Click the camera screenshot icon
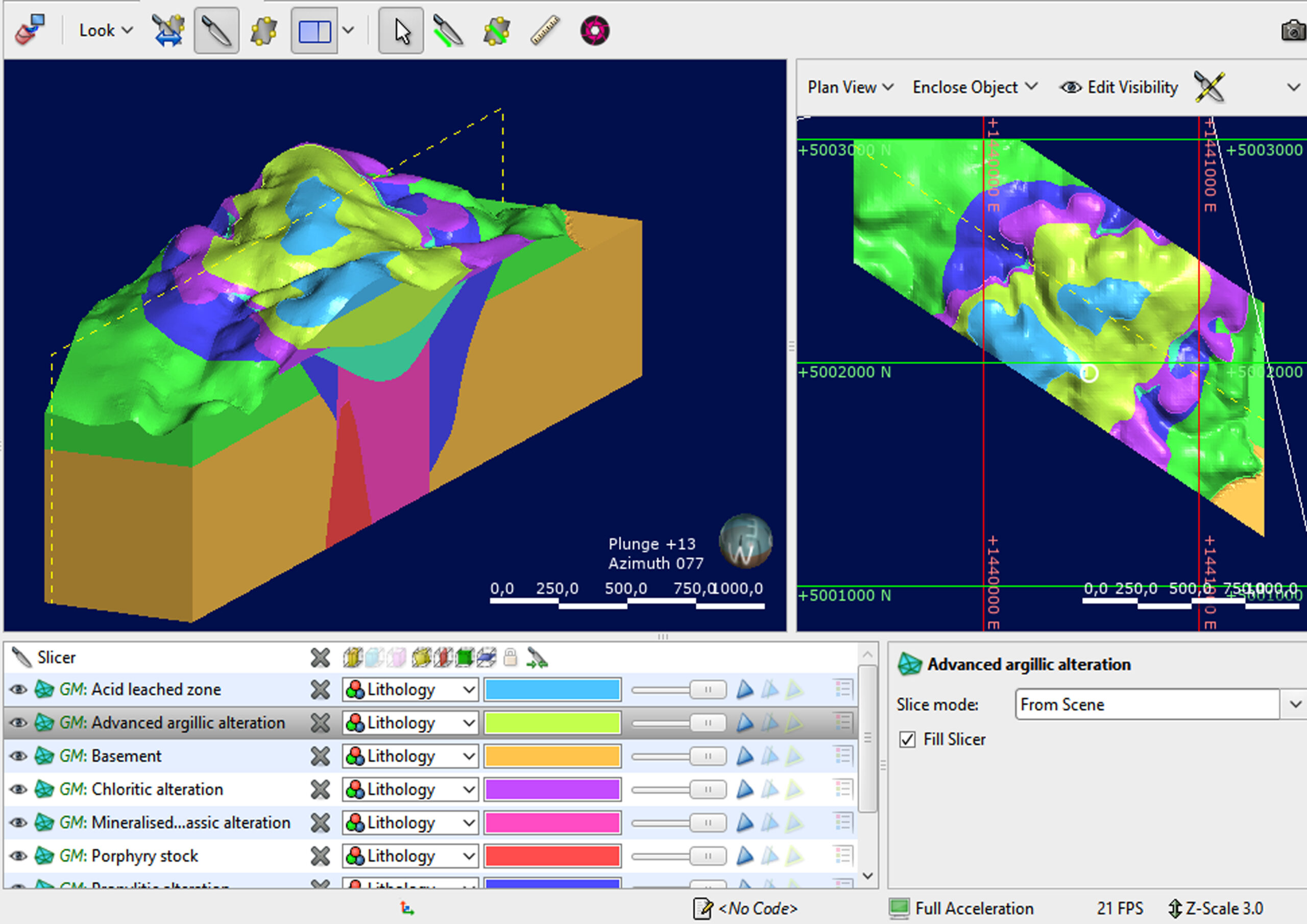 (x=1293, y=31)
